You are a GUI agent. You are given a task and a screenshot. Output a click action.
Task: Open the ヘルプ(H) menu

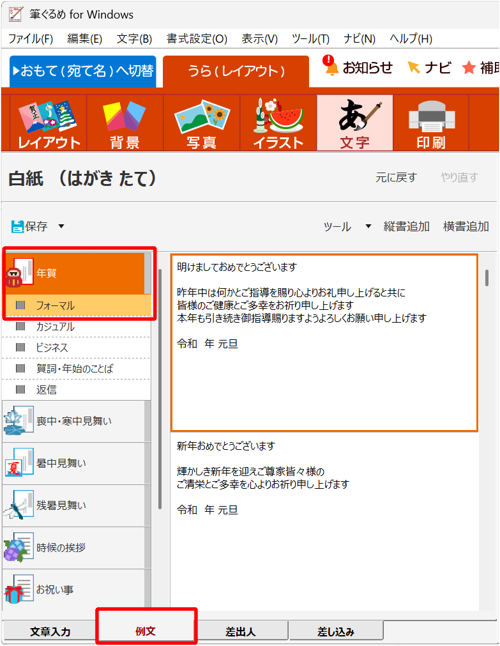pyautogui.click(x=411, y=39)
